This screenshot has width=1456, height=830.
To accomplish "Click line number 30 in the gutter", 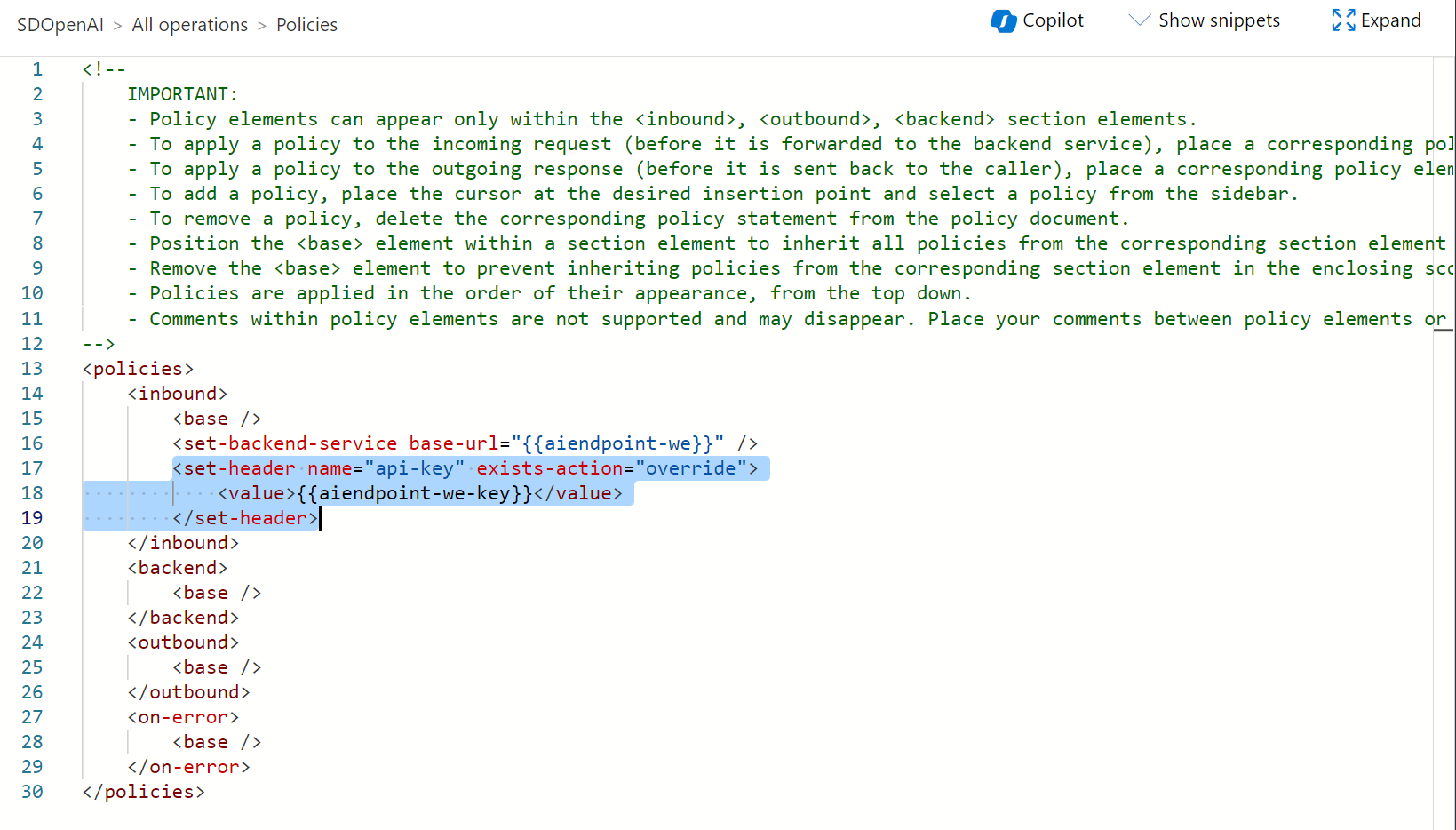I will [32, 792].
